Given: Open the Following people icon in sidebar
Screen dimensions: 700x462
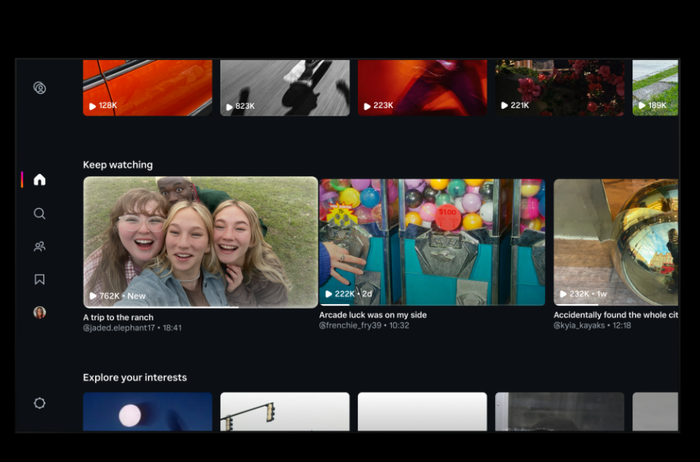Looking at the screenshot, I should click(x=40, y=246).
